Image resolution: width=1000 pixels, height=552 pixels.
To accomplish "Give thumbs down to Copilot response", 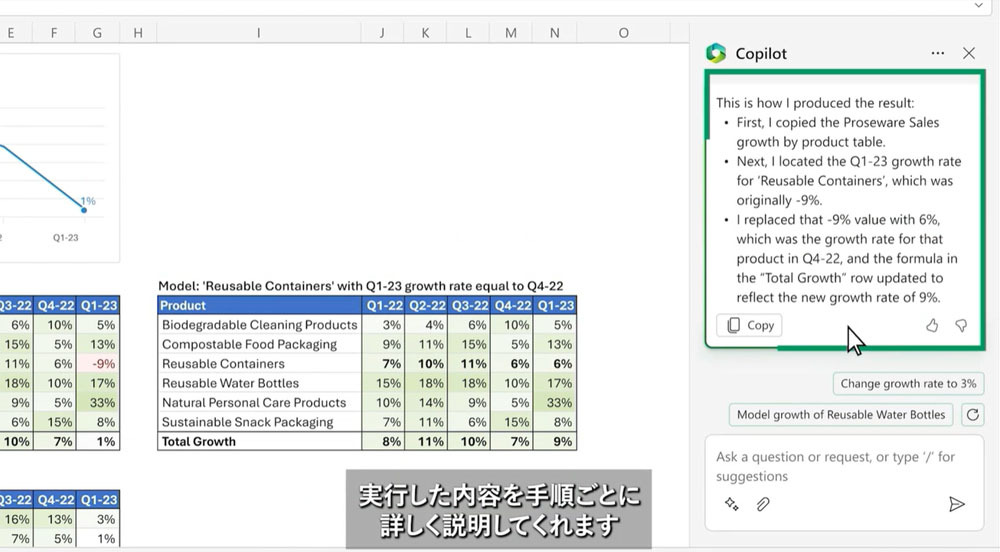I will [x=961, y=326].
